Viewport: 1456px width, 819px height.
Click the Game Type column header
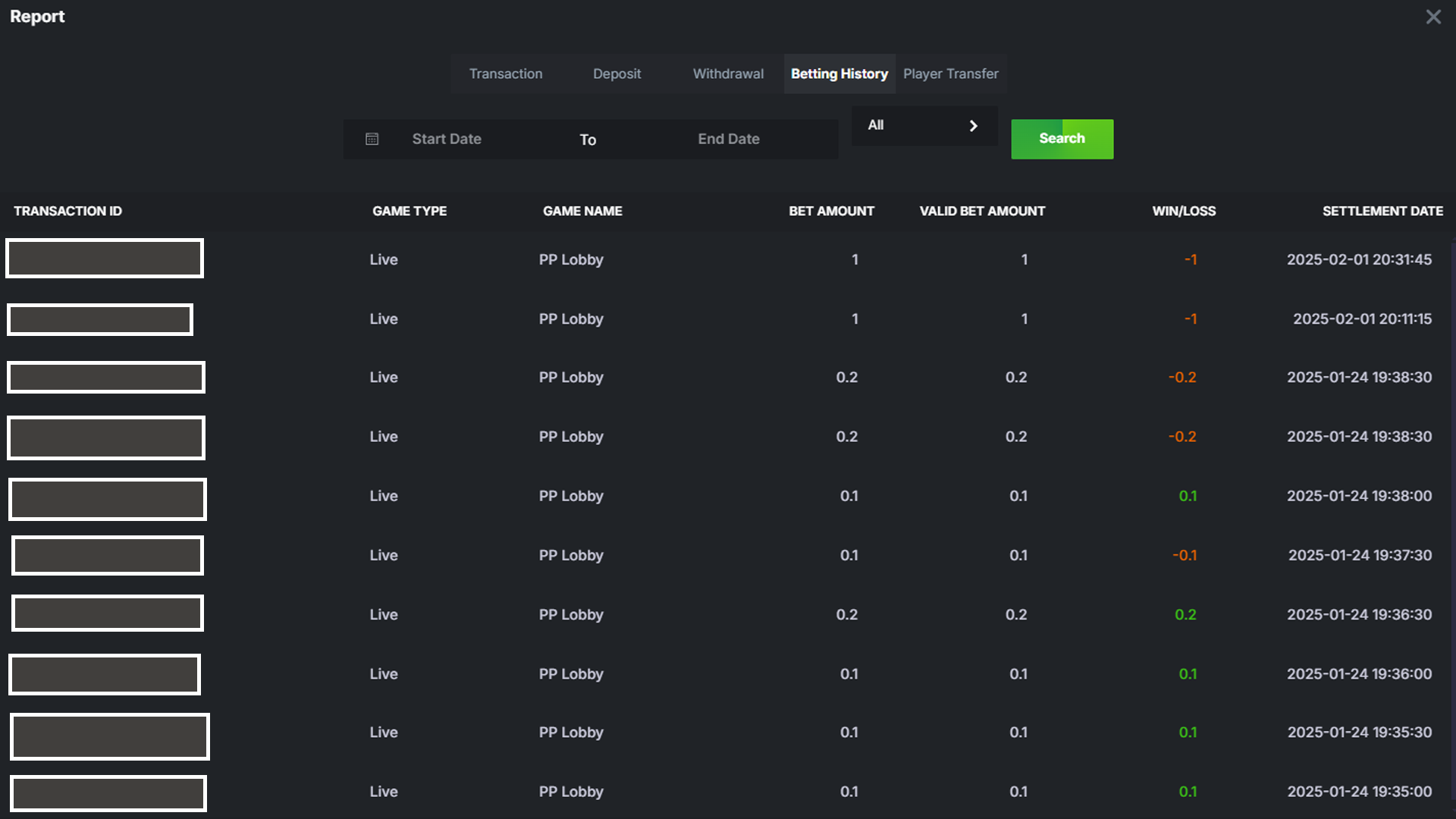pos(409,211)
